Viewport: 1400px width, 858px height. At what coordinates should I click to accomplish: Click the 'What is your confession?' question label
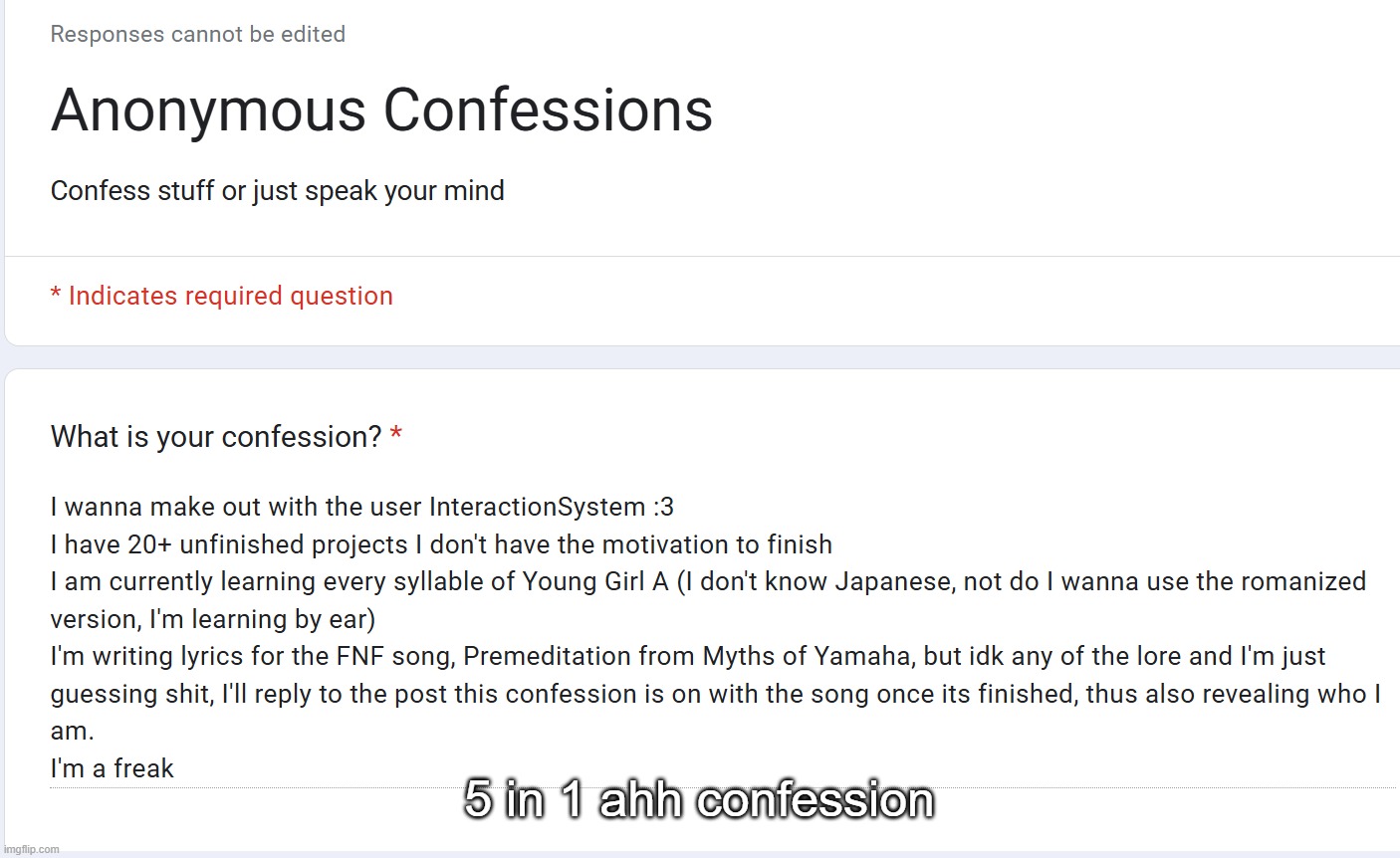coord(216,436)
